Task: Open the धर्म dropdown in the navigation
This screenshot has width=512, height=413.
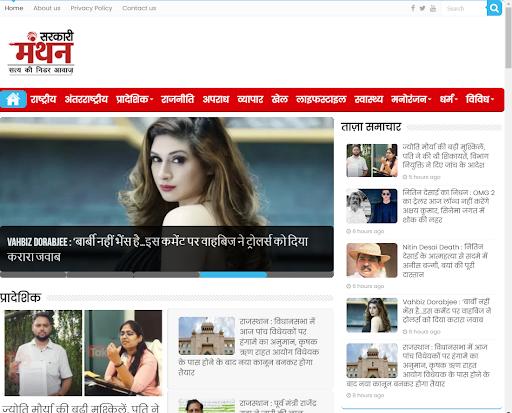Action: click(x=448, y=99)
